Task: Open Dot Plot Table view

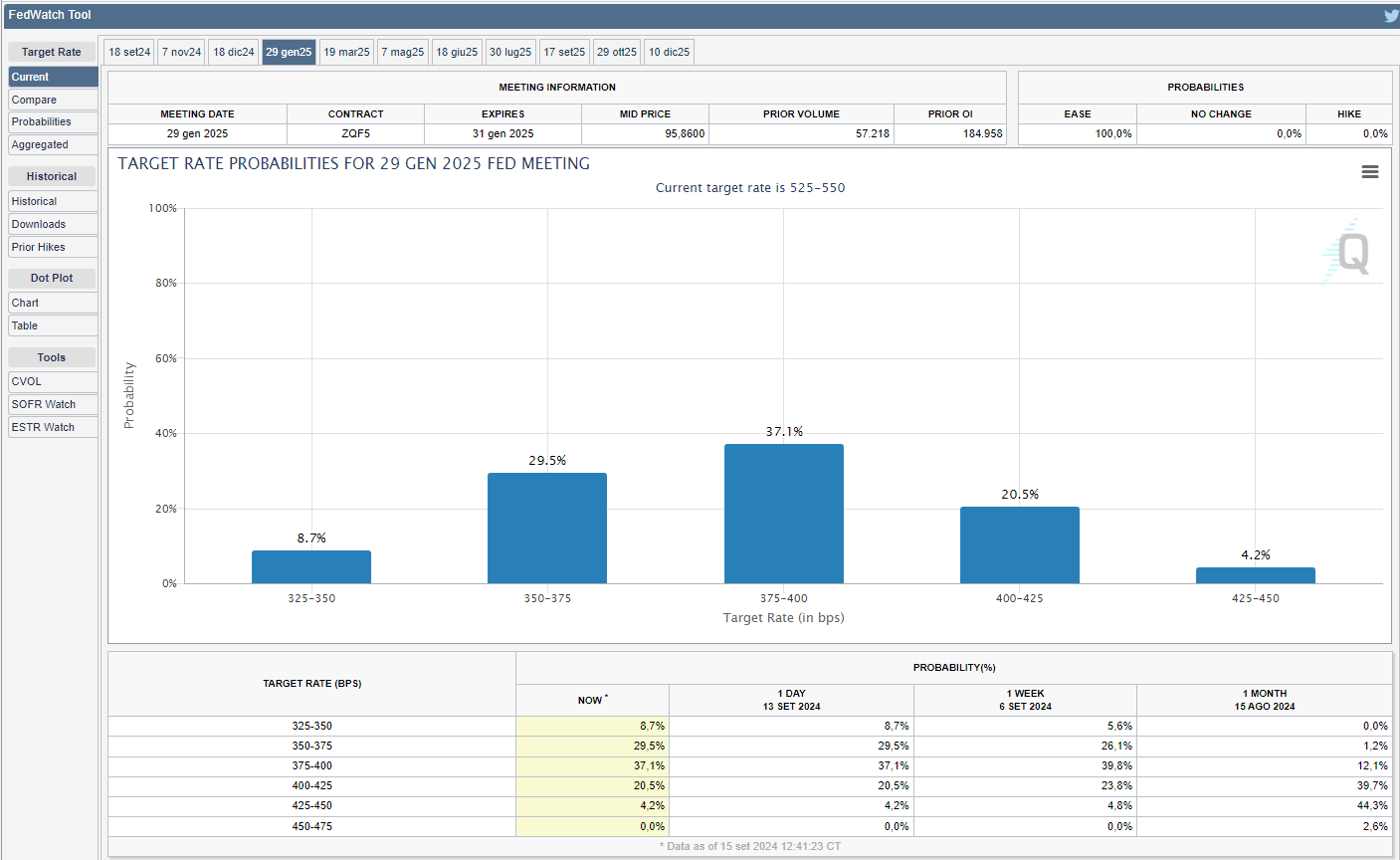Action: pos(53,325)
